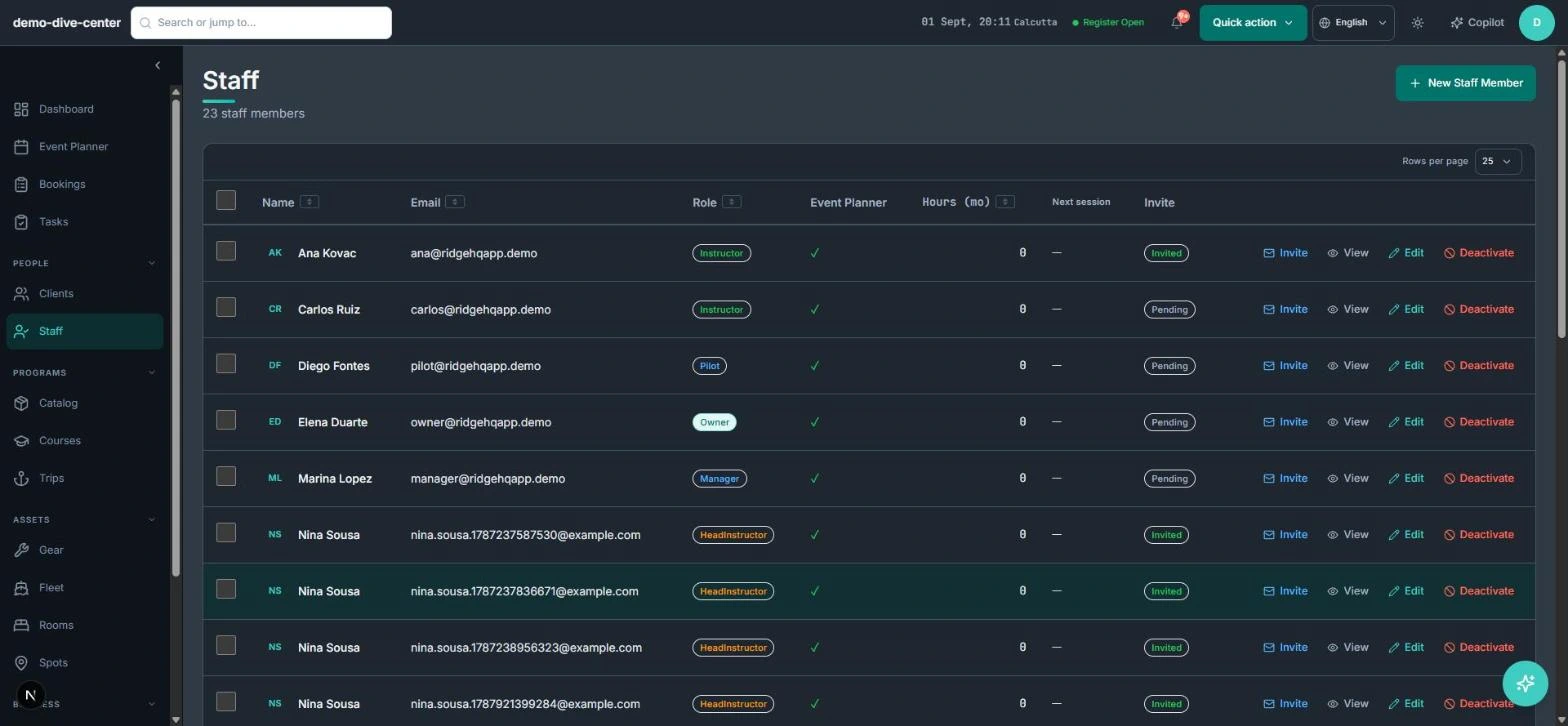Open Fleet in the sidebar
Viewport: 1568px width, 726px height.
click(x=85, y=588)
